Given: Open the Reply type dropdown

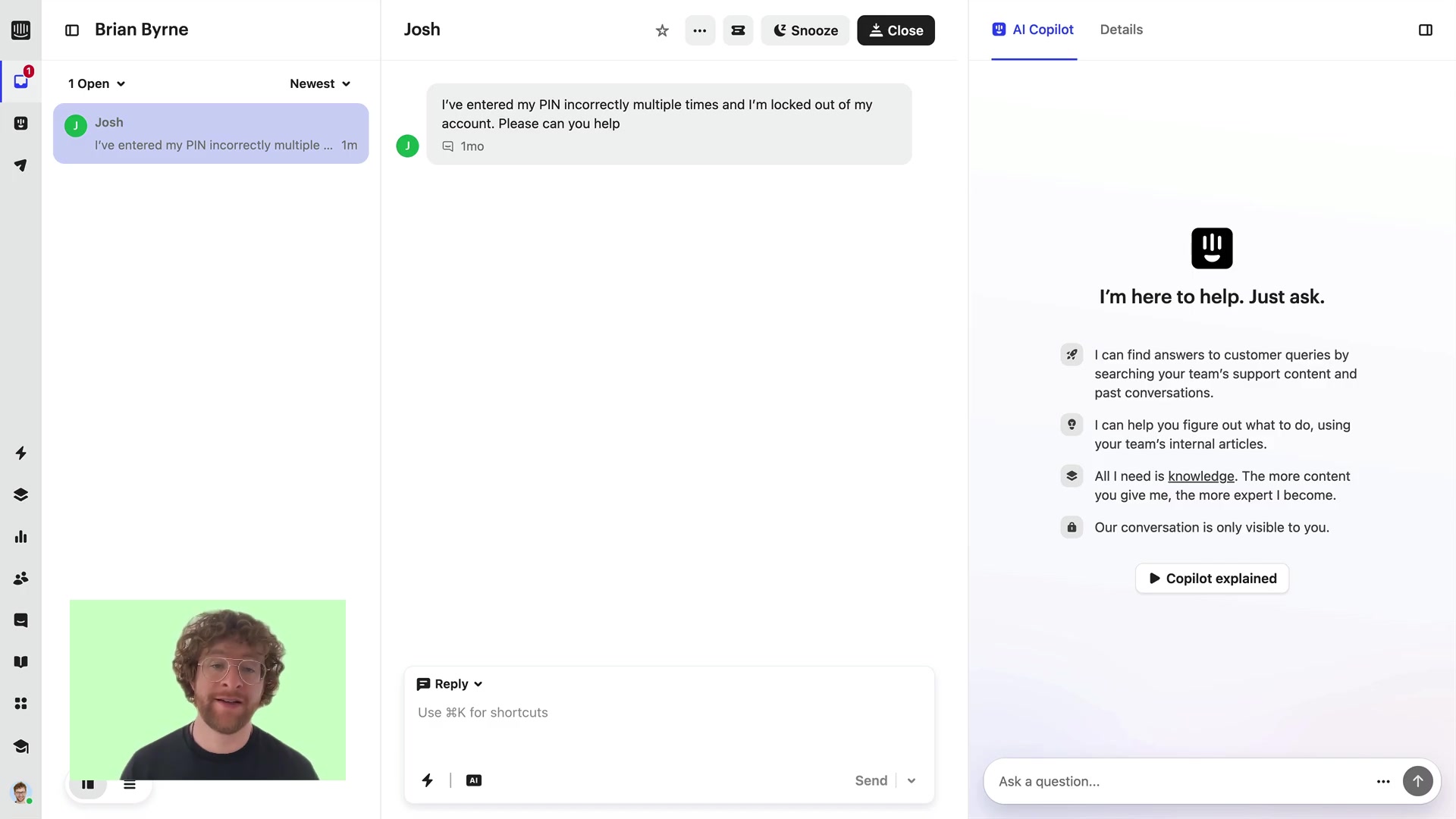Looking at the screenshot, I should point(450,684).
